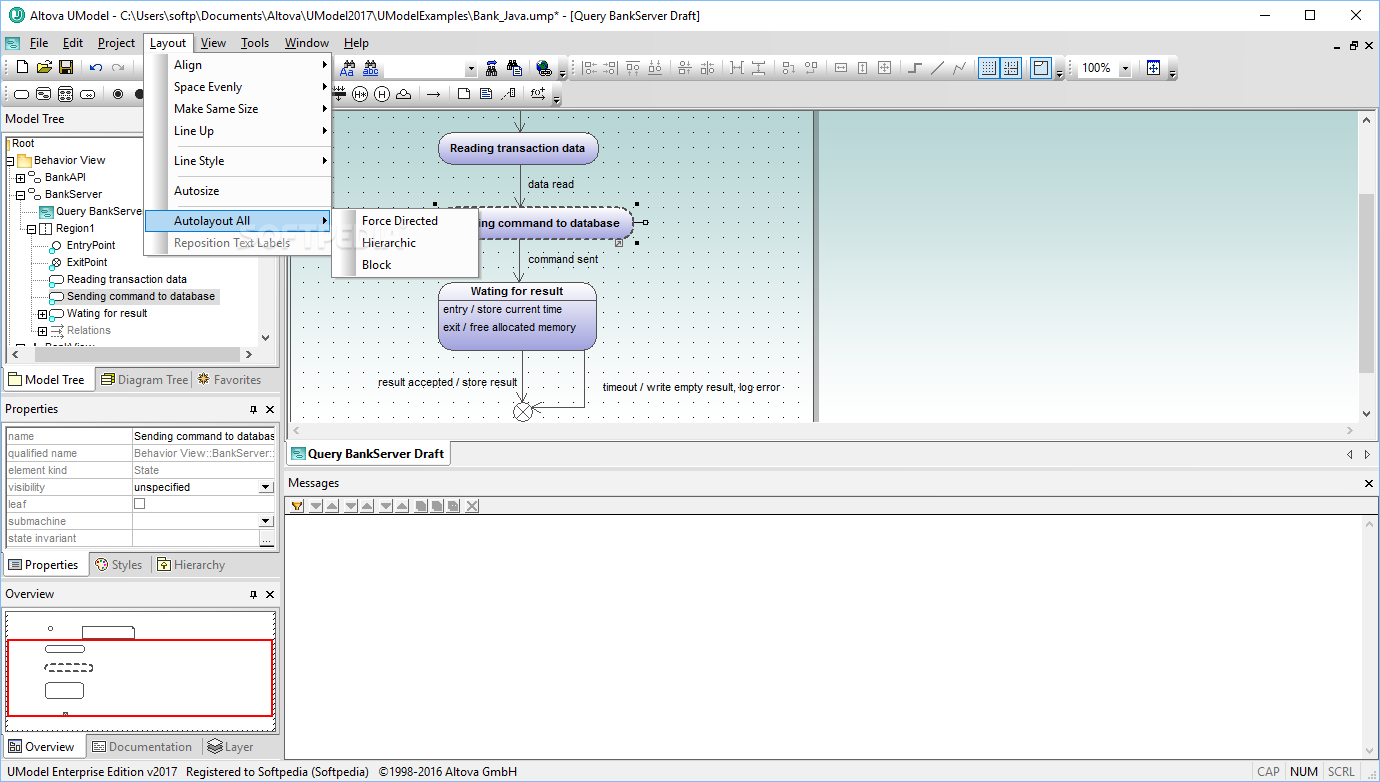Open the zoom 100% dropdown
Viewport: 1380px width, 782px height.
pos(1125,68)
